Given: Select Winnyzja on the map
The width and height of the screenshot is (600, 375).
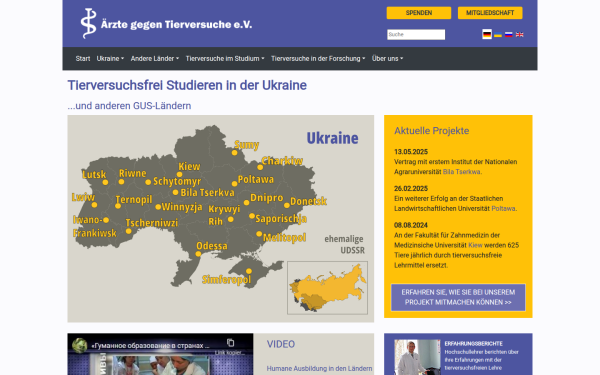Looking at the screenshot, I should pos(182,207).
